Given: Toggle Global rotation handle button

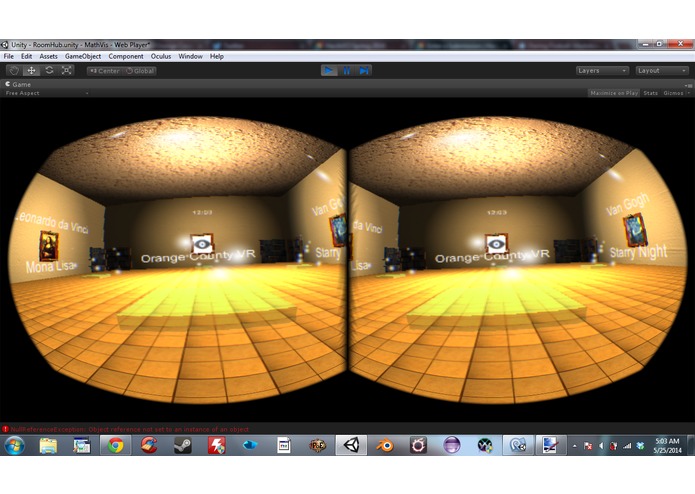Looking at the screenshot, I should tap(139, 71).
